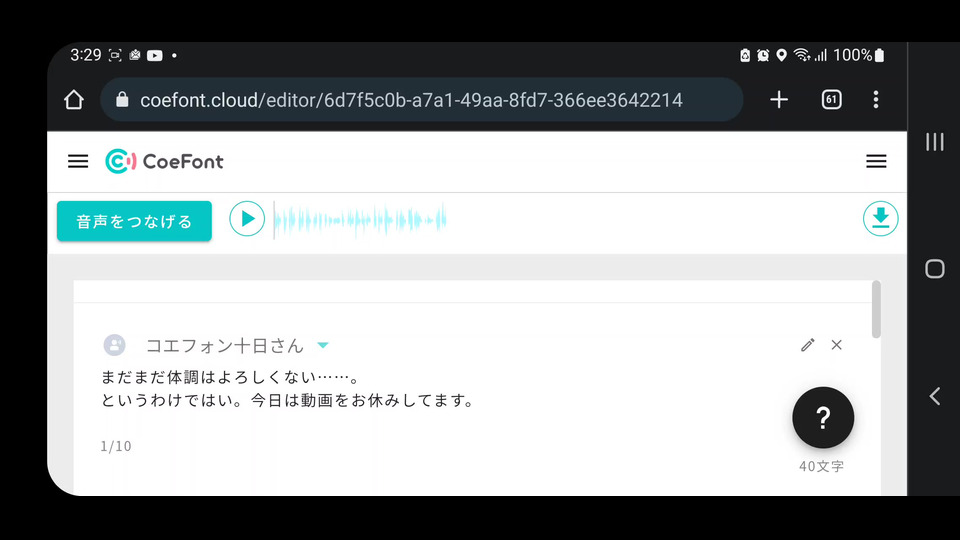Open the left hamburger menu beside CoeFont logo
960x540 pixels.
(x=78, y=161)
